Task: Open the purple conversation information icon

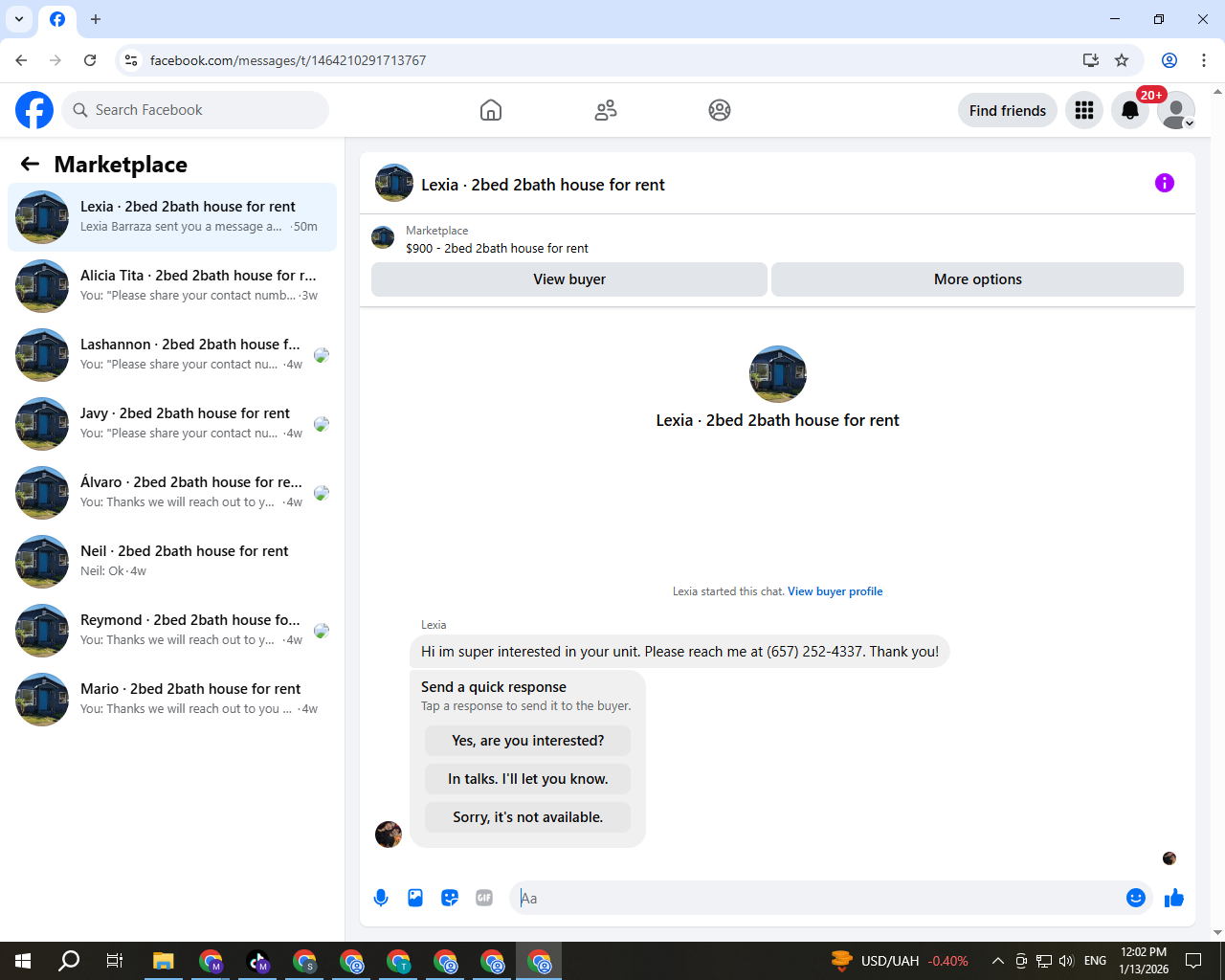Action: 1165,183
